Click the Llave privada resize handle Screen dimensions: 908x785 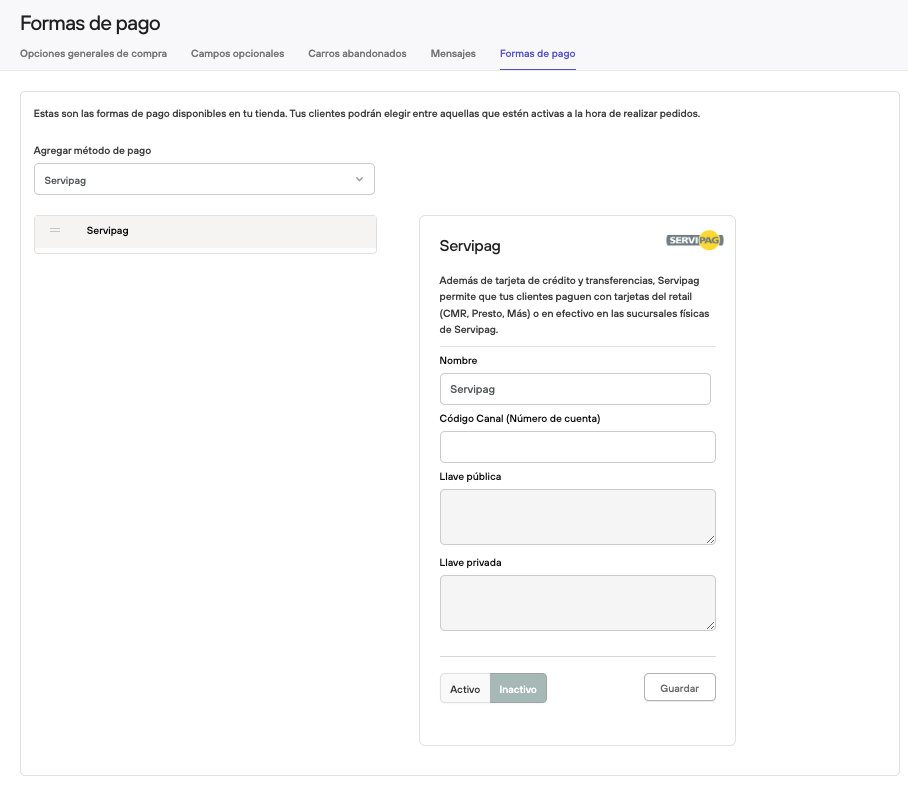711,626
